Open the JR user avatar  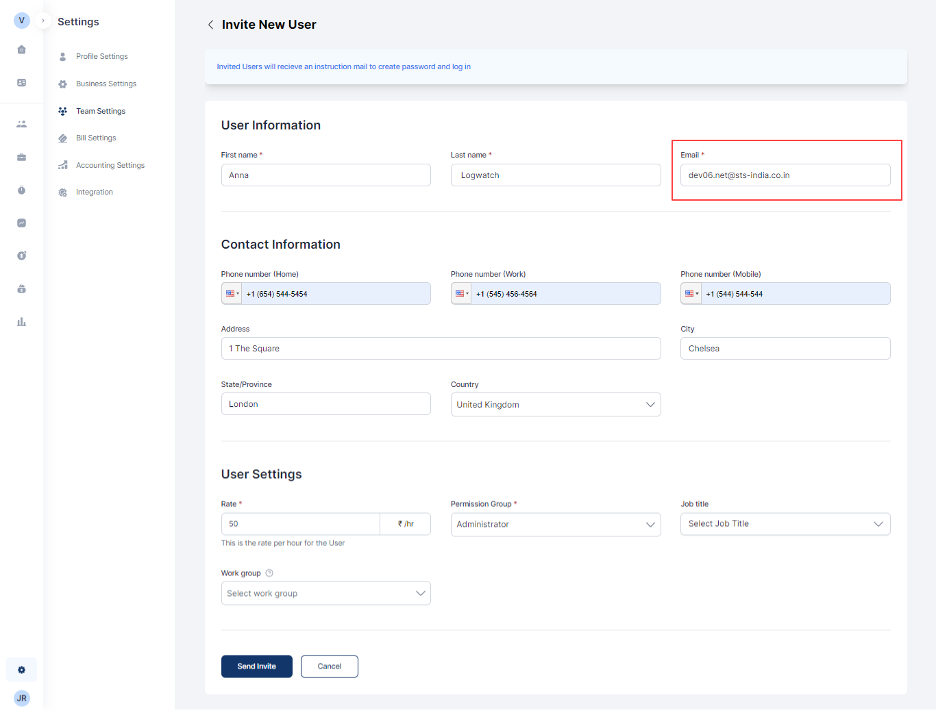click(21, 698)
